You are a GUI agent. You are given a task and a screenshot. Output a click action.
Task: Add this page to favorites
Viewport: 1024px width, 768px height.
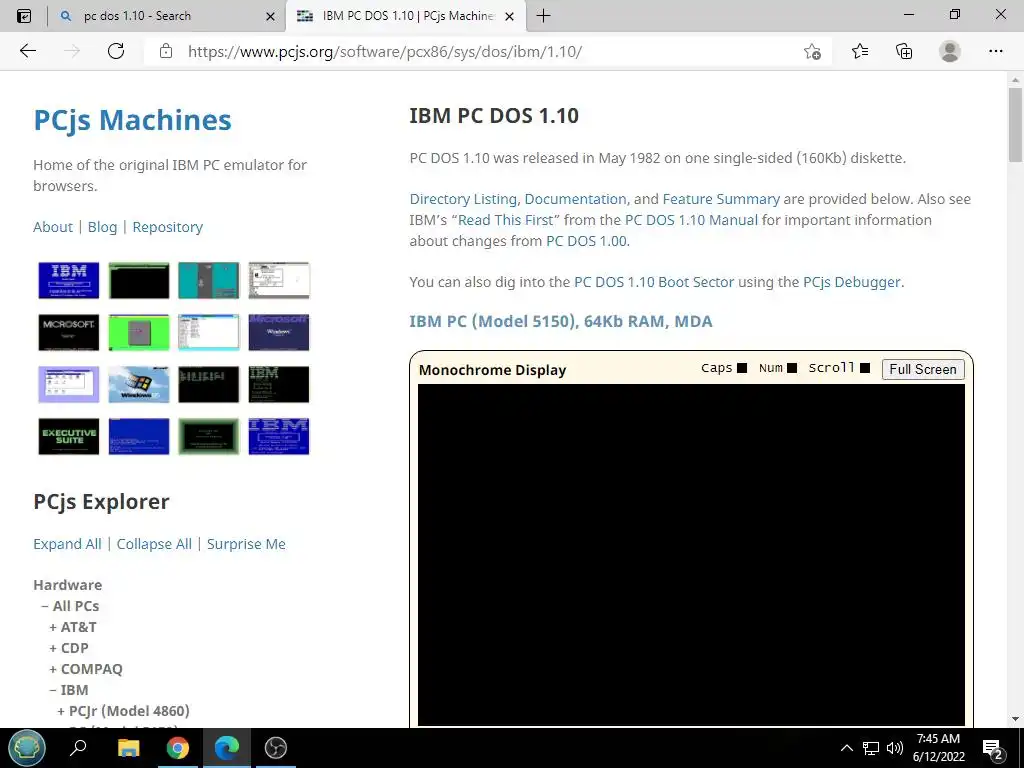pos(812,52)
